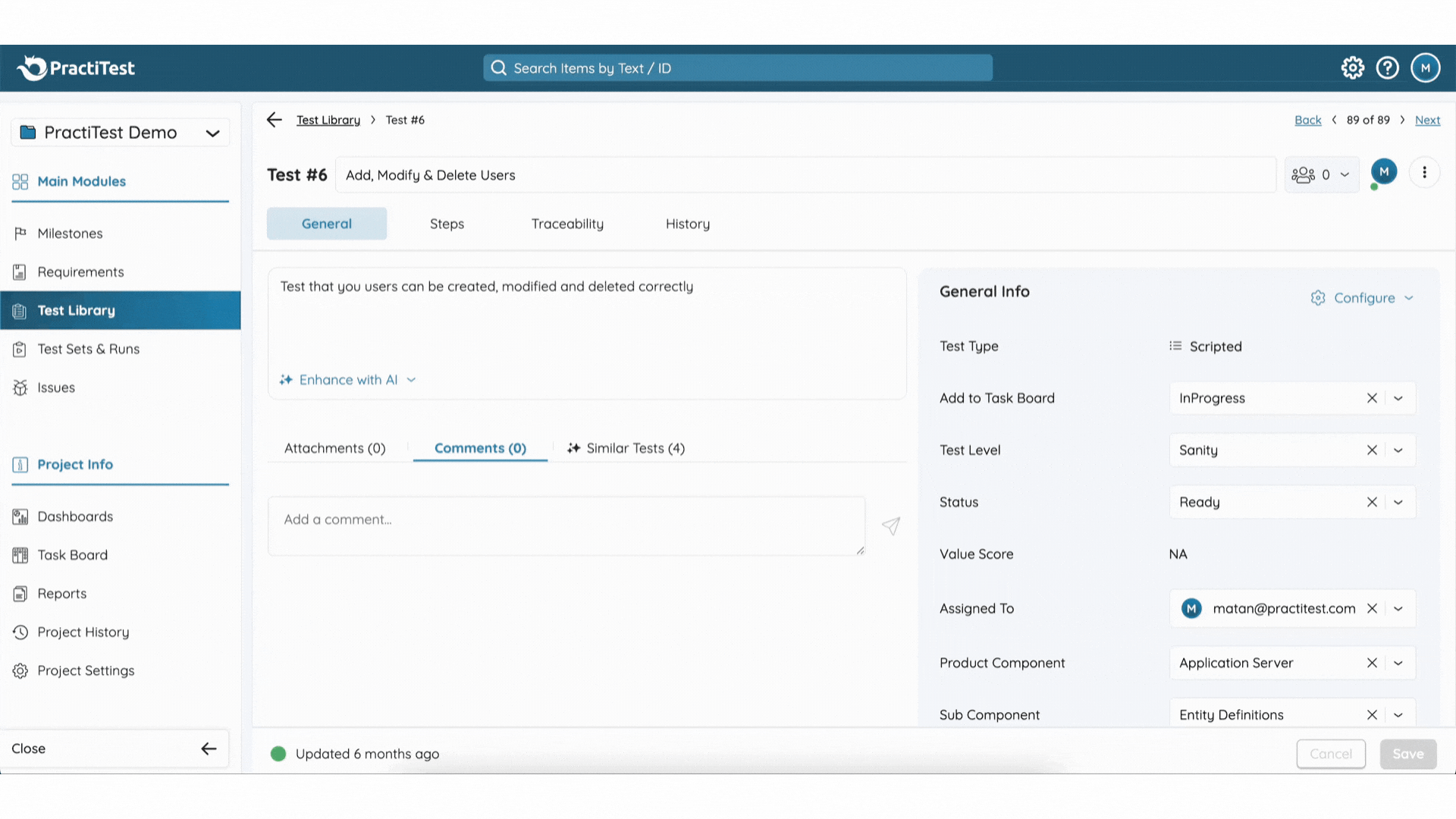Viewport: 1456px width, 819px height.
Task: Open the Enhance with AI dropdown
Action: 348,380
